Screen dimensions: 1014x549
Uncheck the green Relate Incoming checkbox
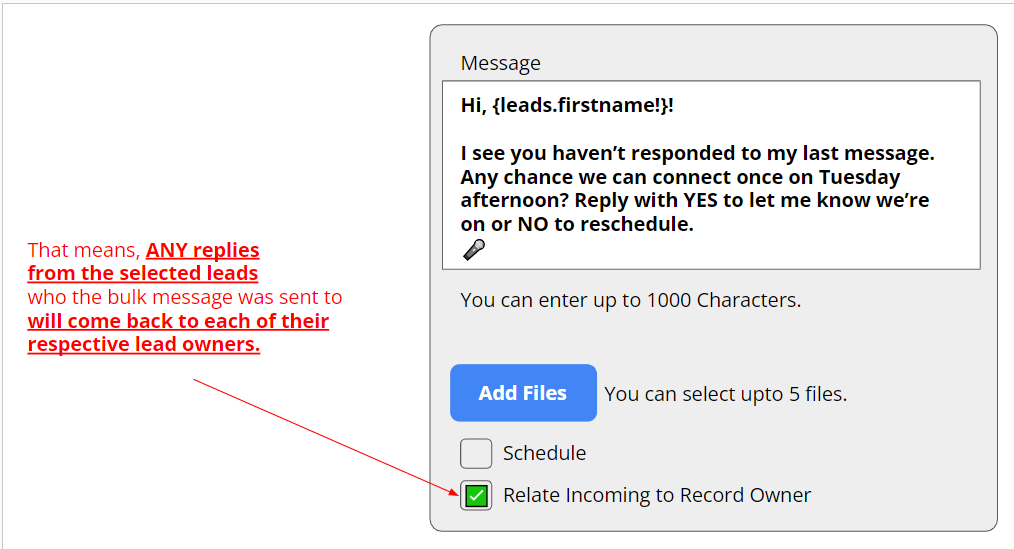pyautogui.click(x=477, y=495)
